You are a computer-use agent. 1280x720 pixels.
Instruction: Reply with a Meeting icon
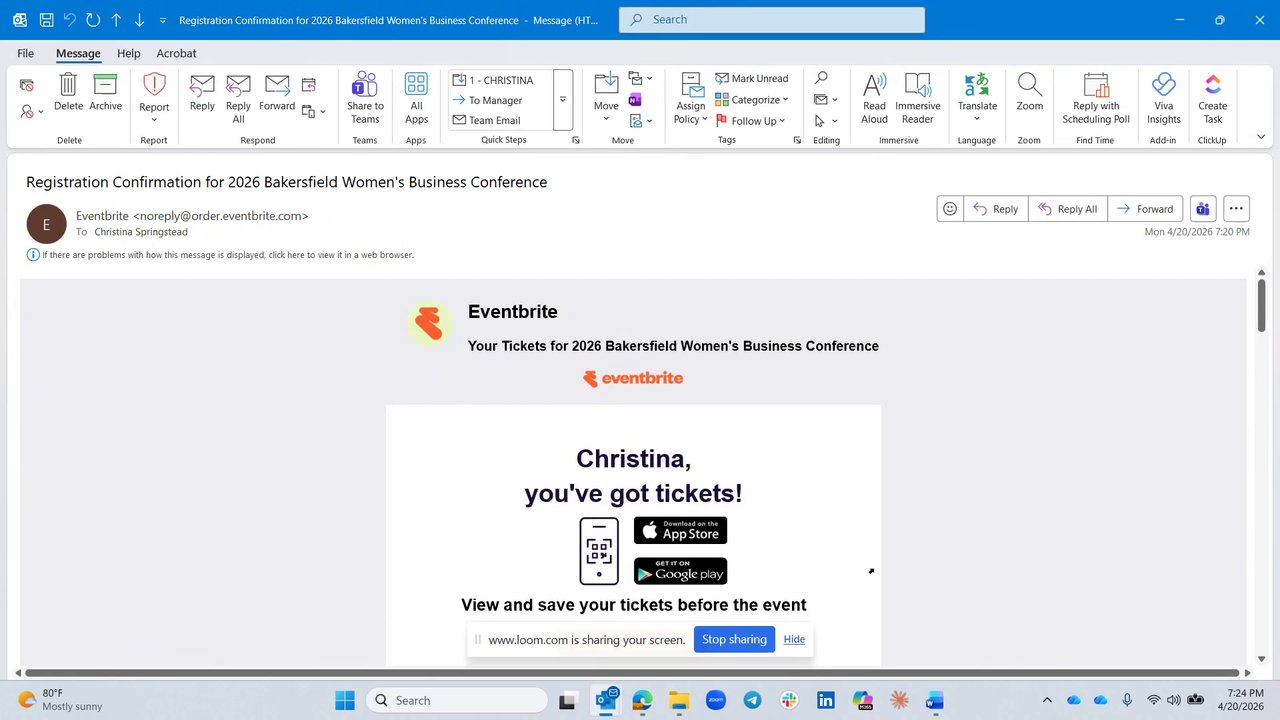[309, 85]
